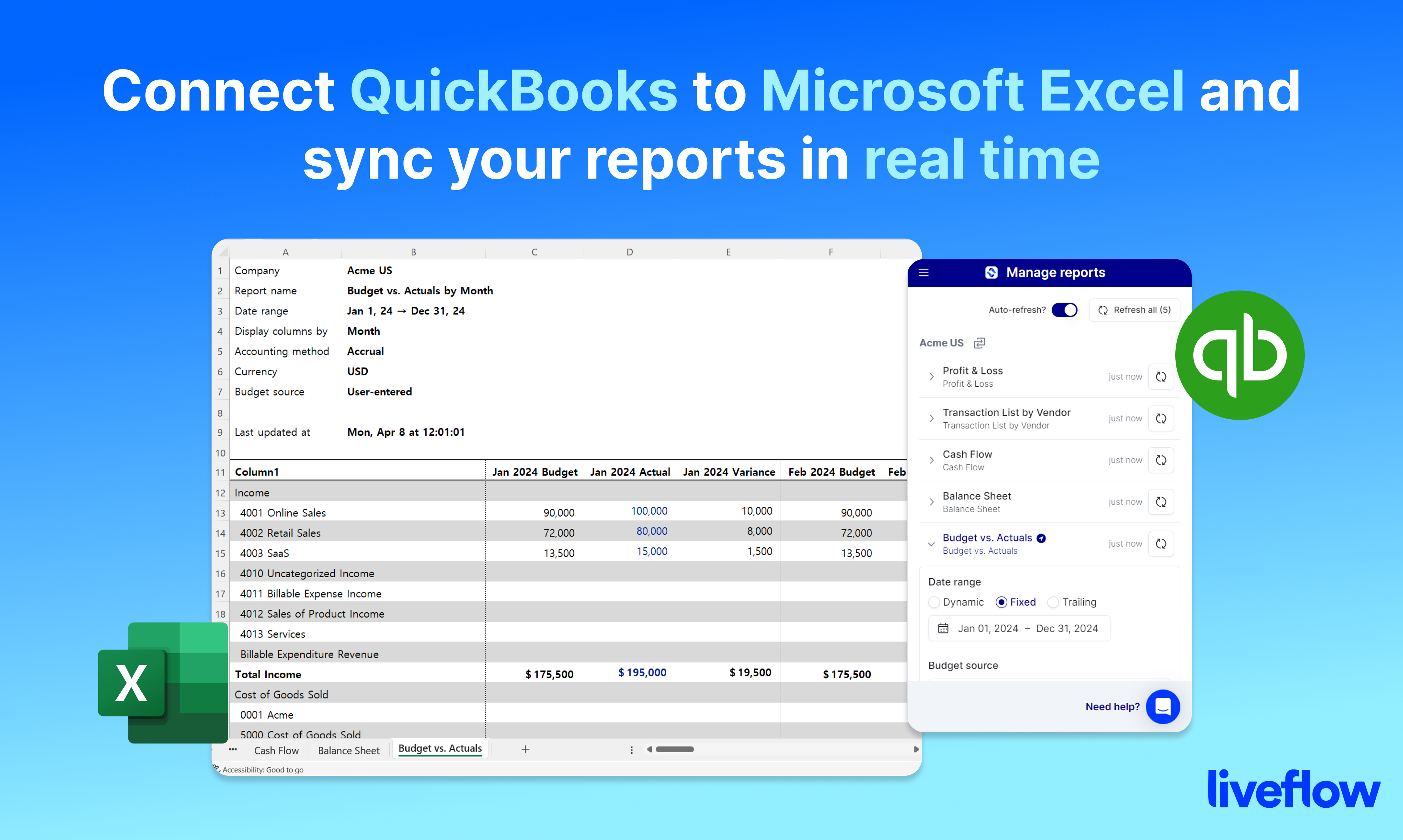
Task: Click the $ 195,000 total actual cell
Action: [642, 672]
